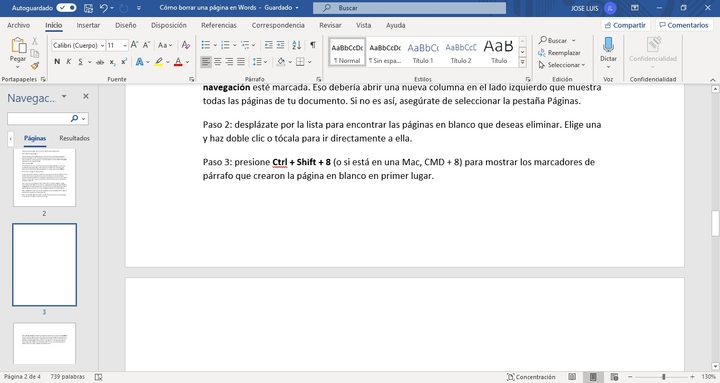Switch to the Revisar tab
The height and width of the screenshot is (383, 720).
[330, 25]
